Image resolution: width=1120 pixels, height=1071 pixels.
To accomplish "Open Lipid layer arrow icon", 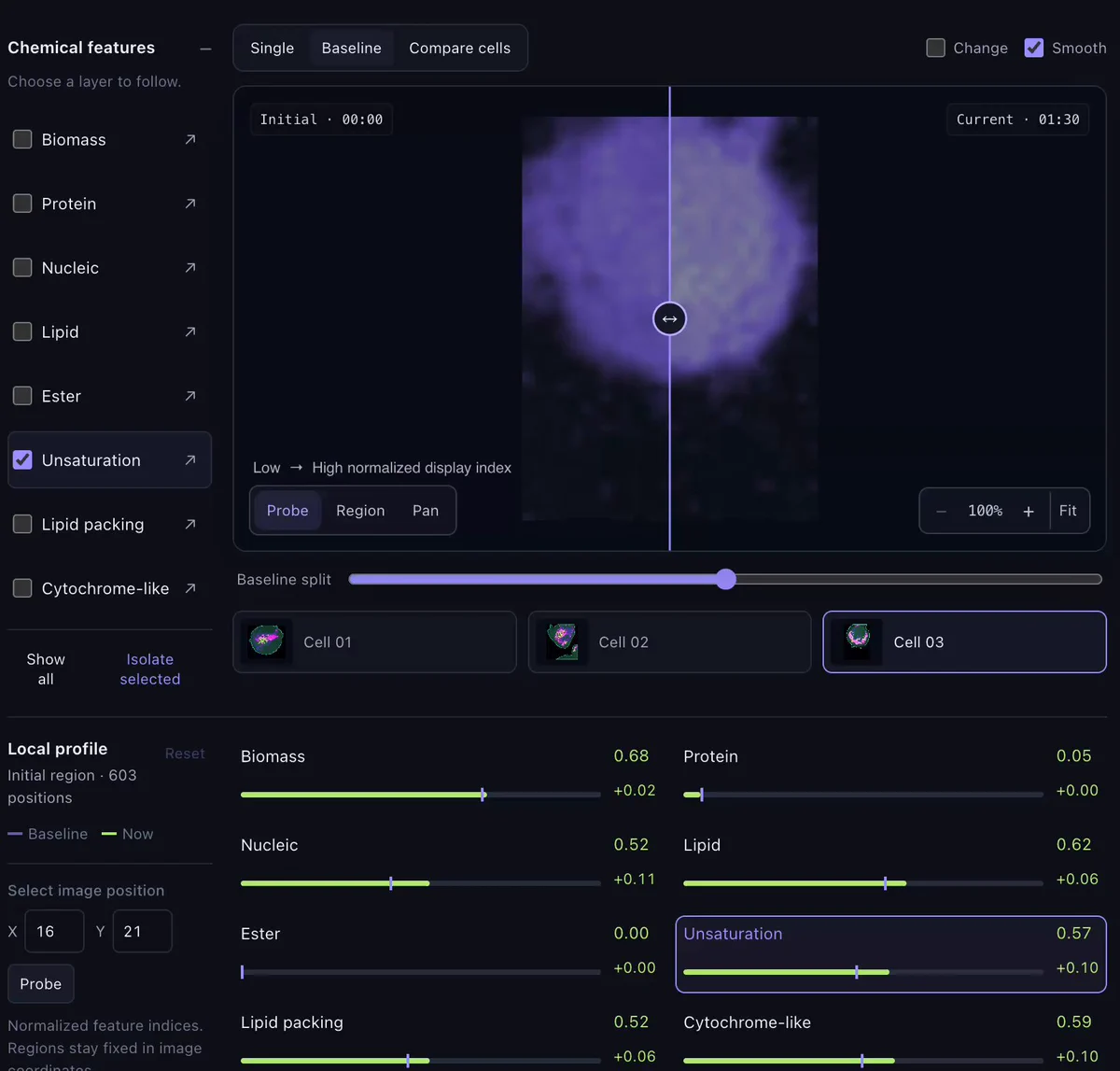I will click(190, 331).
